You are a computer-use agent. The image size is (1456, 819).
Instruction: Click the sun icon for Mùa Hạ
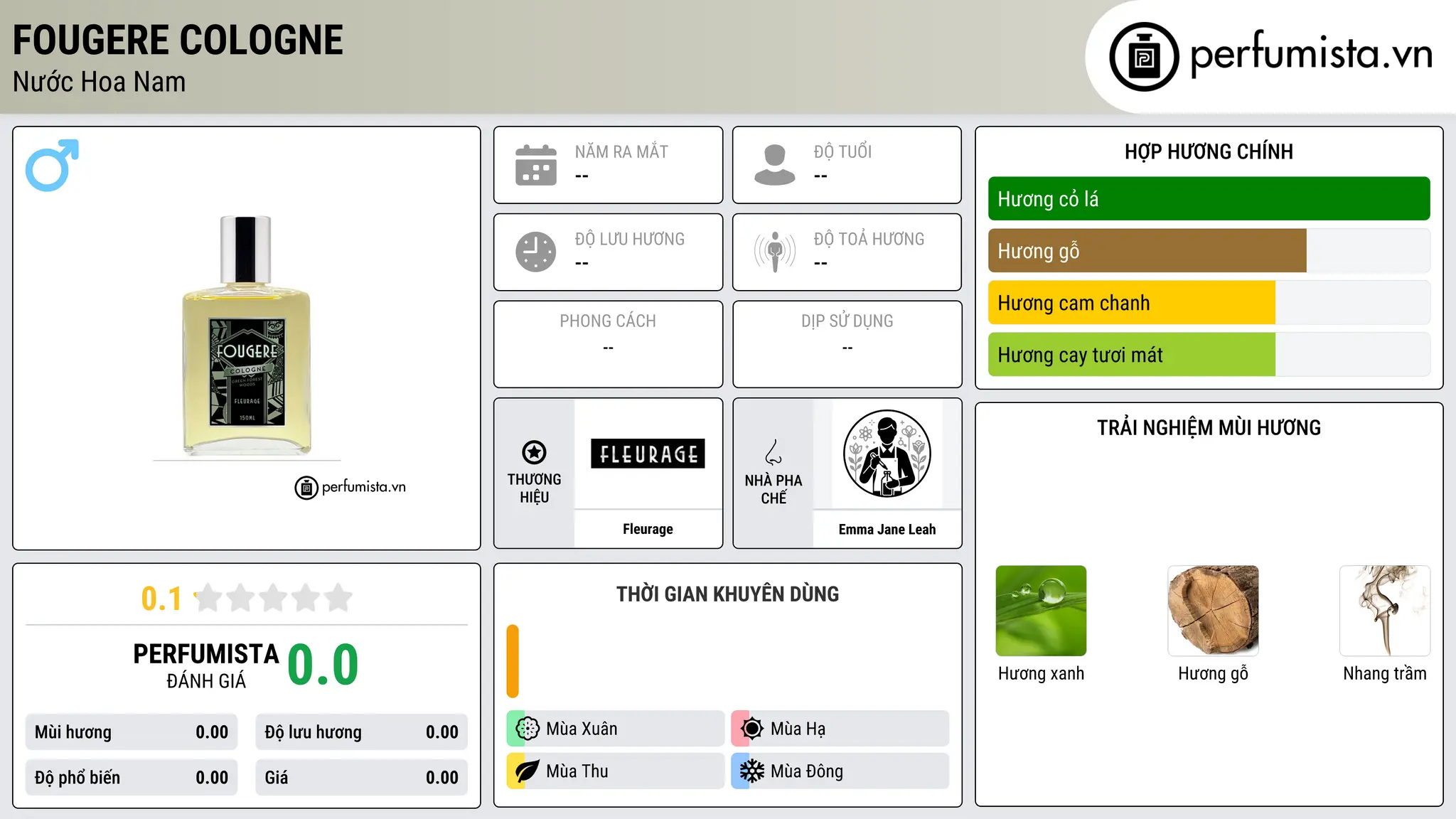[x=752, y=729]
